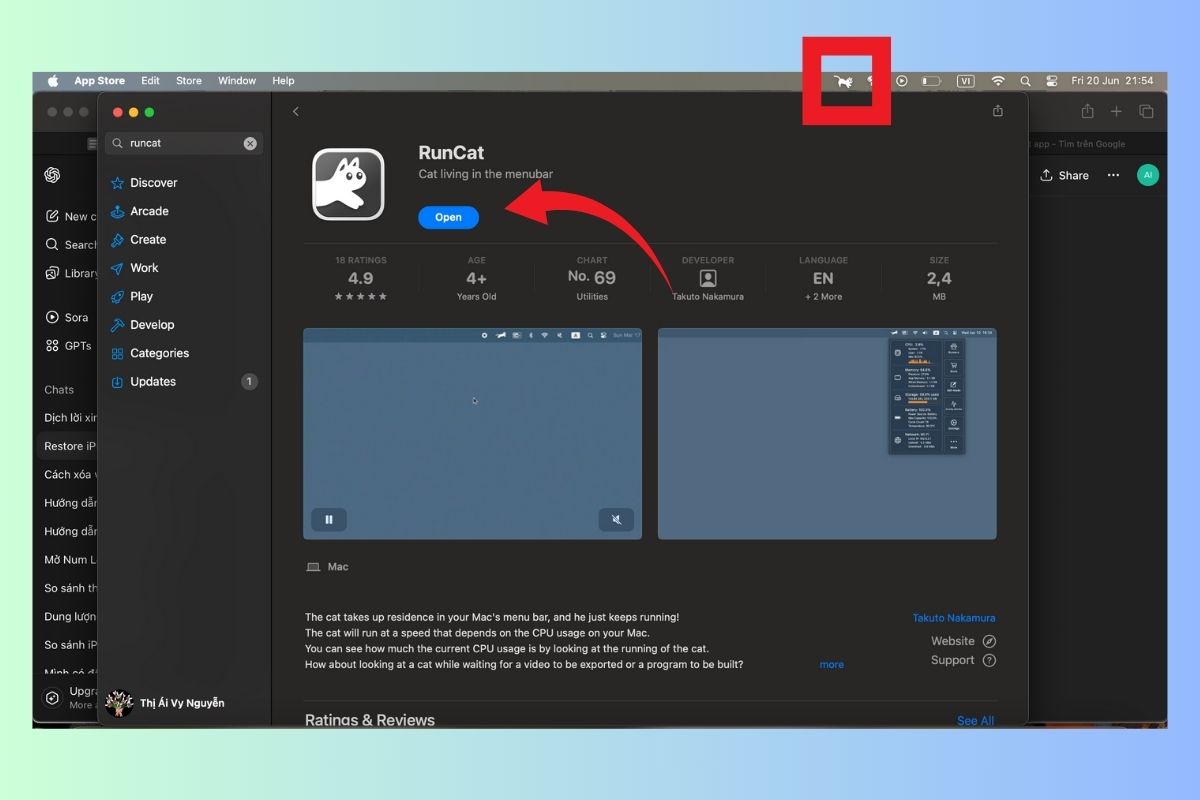Open the Thị Ái Vy Nguyễn account
The height and width of the screenshot is (800, 1200).
click(165, 703)
